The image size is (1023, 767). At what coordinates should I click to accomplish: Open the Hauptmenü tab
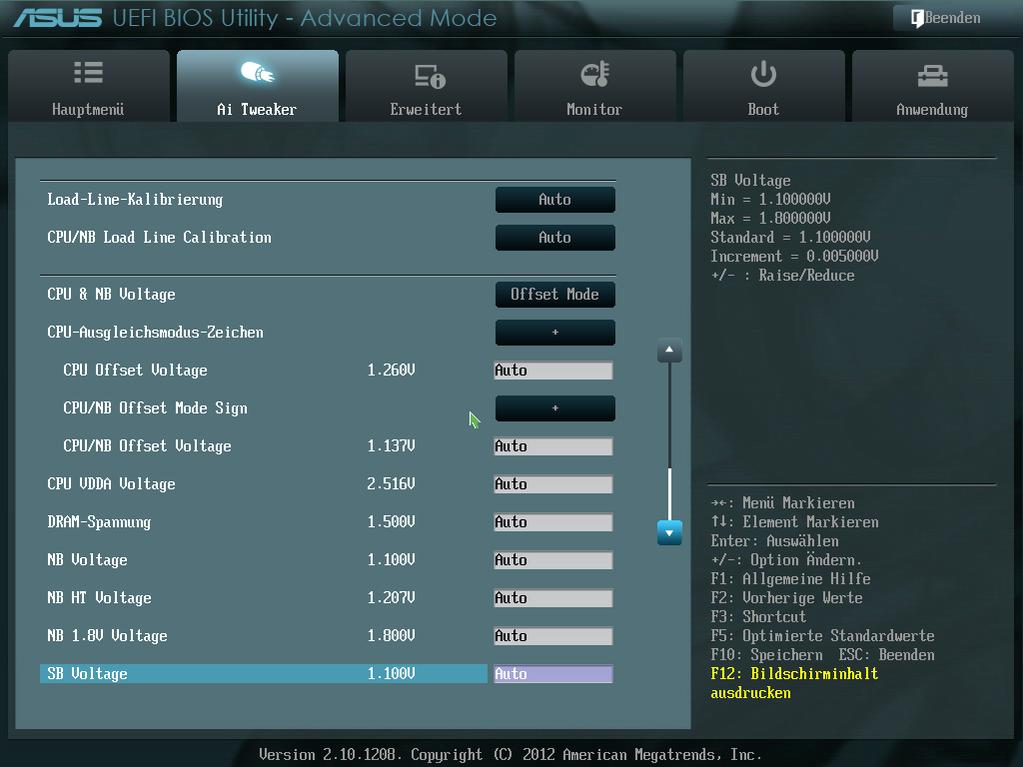pos(89,86)
